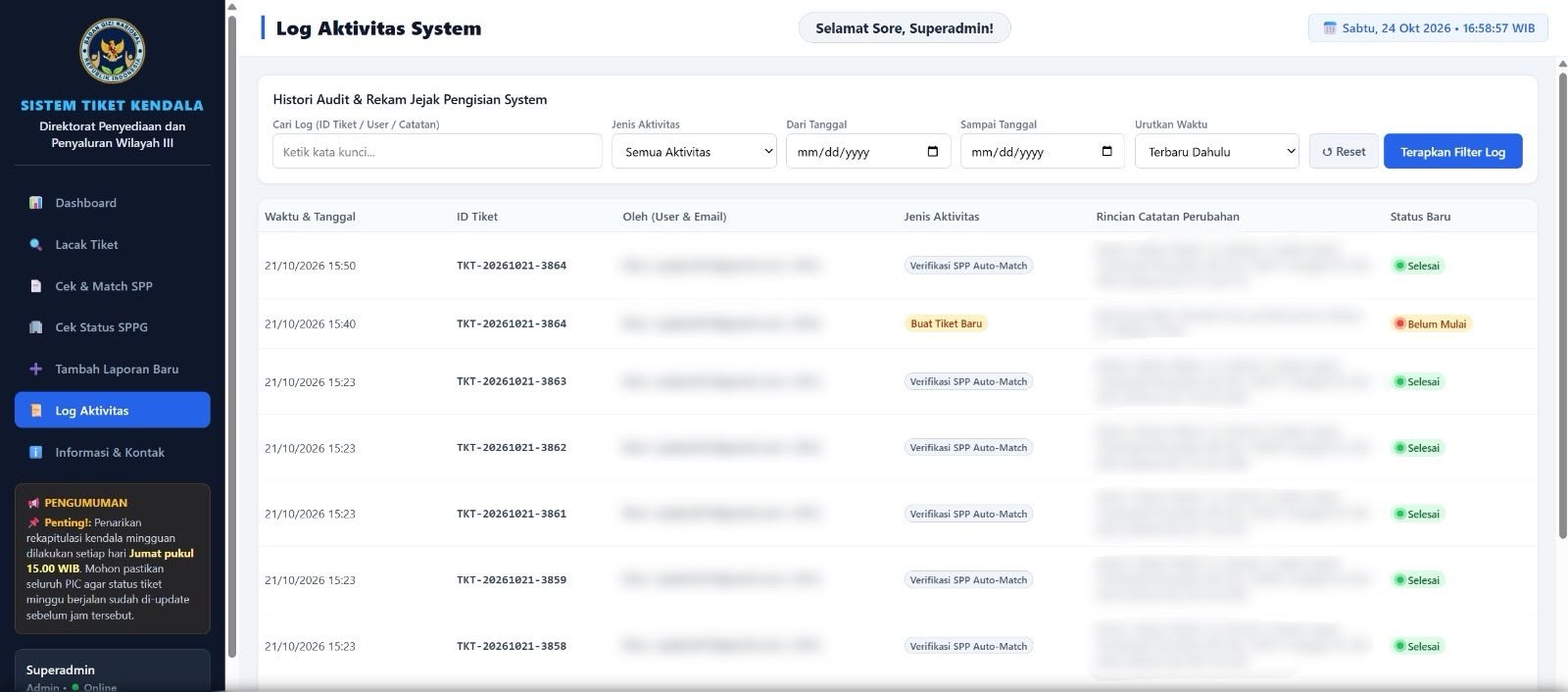Click the Log Aktivitas System page heading
Viewport: 1568px width, 692px height.
378,28
